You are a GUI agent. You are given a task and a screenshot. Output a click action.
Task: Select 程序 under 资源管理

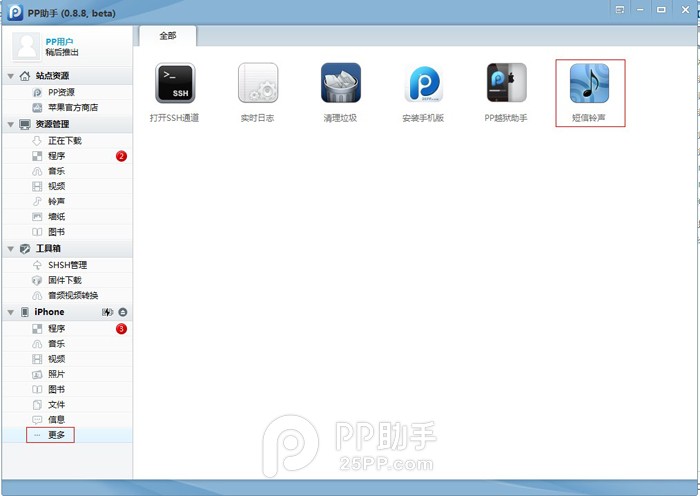pos(67,156)
